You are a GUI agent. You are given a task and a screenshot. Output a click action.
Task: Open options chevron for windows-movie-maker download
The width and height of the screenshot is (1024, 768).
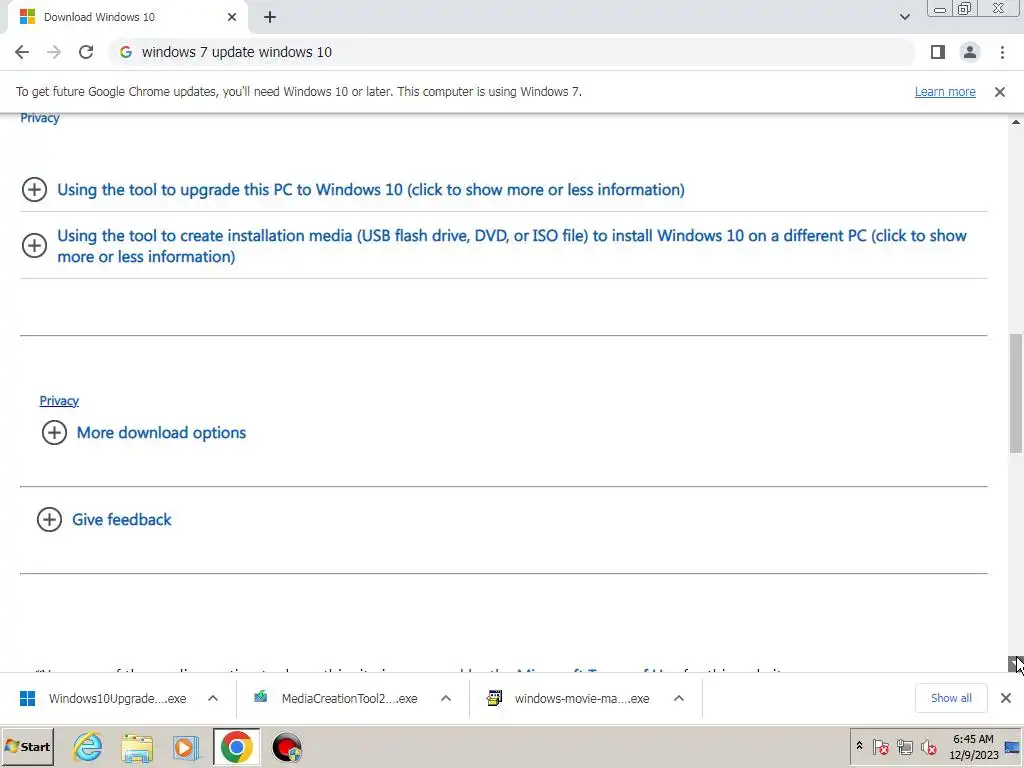click(679, 699)
